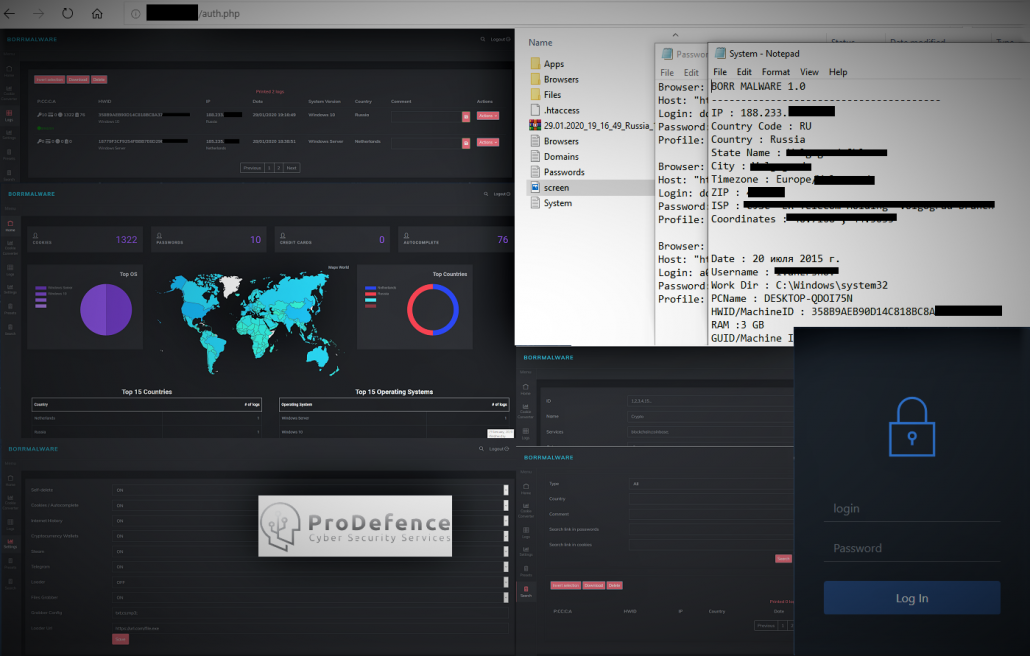Click the Top Countries donut chart
The image size is (1030, 656).
(x=433, y=309)
